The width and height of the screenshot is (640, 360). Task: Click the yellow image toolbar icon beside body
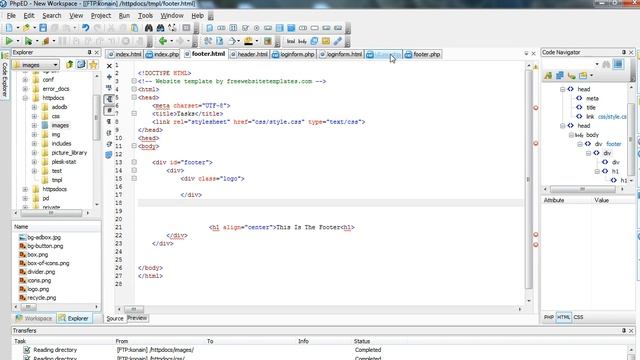(x=326, y=41)
